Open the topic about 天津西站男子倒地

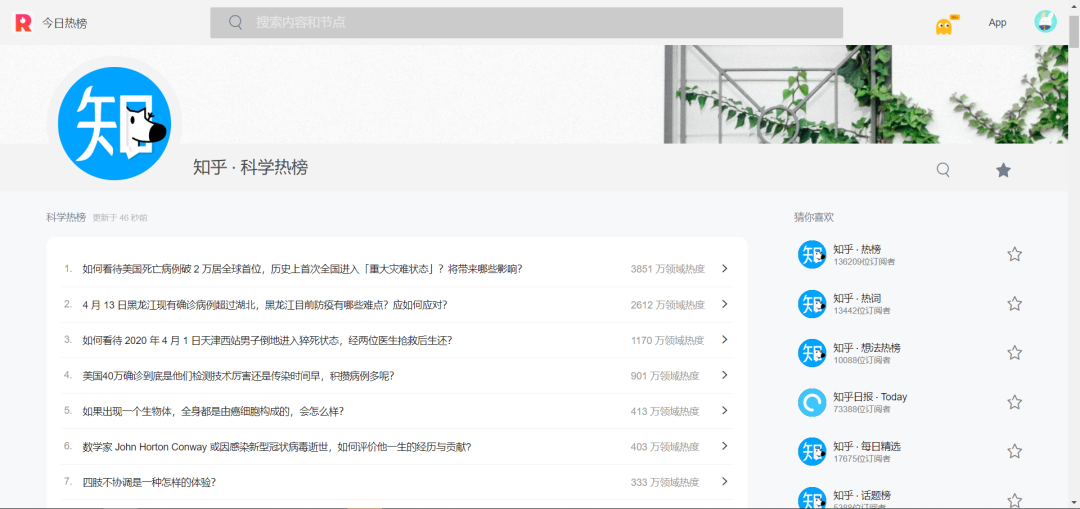[267, 340]
